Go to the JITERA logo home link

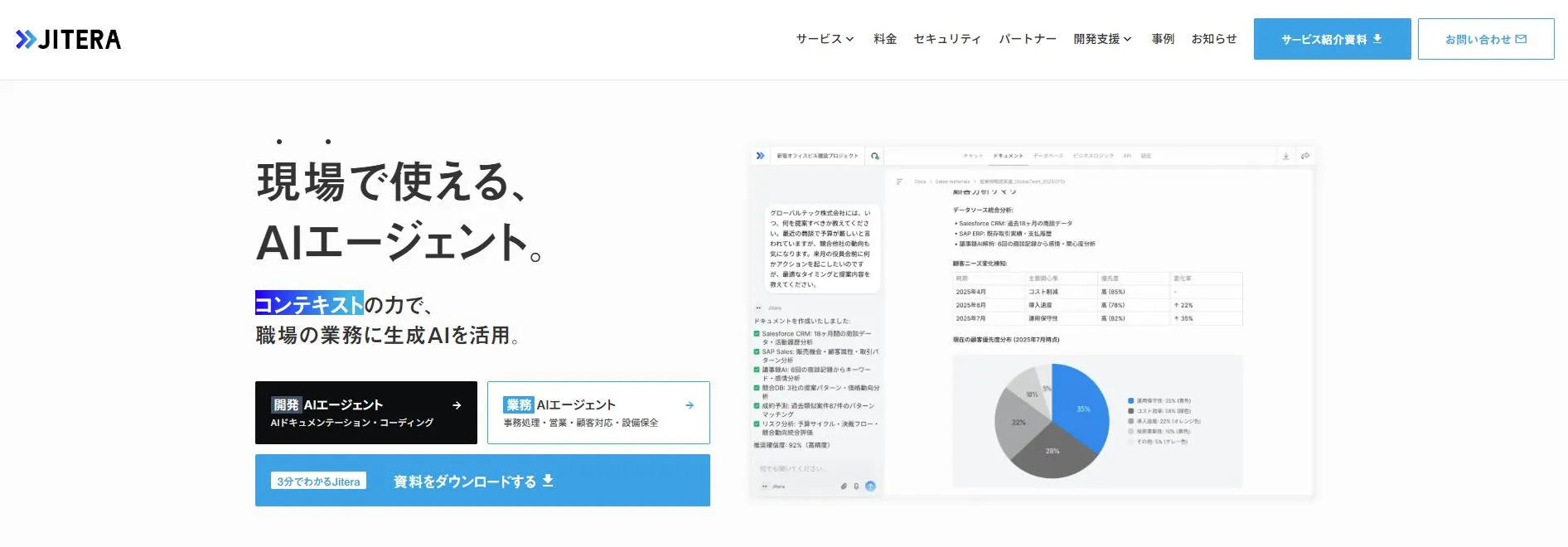pyautogui.click(x=68, y=39)
